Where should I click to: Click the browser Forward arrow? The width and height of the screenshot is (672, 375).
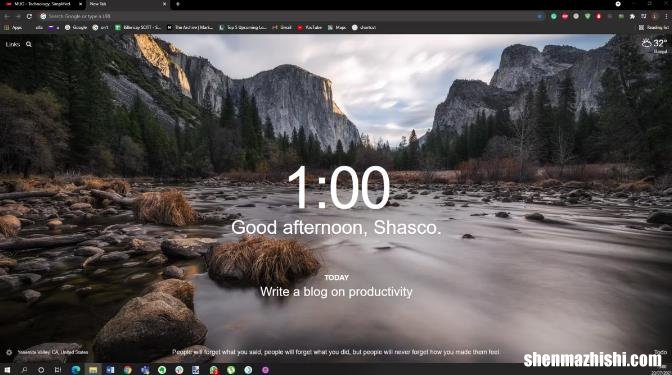click(18, 16)
